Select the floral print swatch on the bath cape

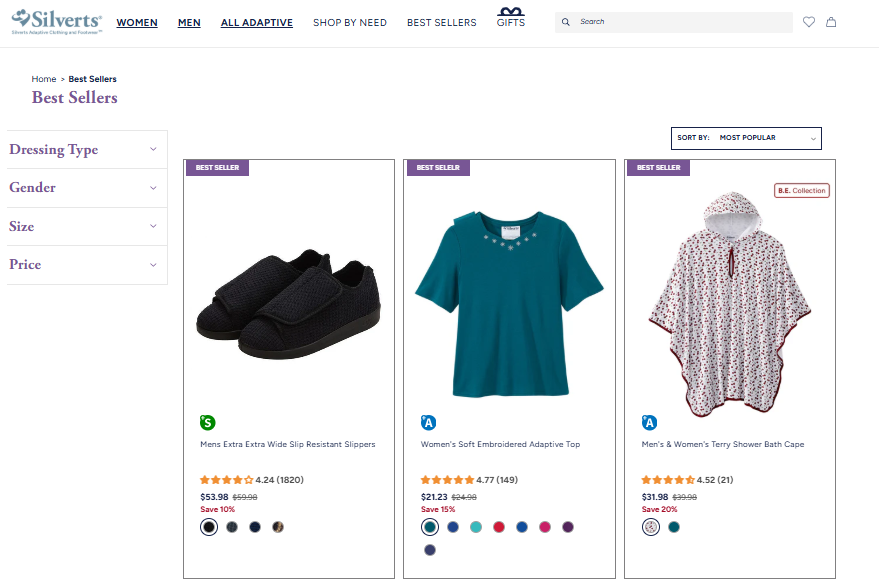[650, 526]
